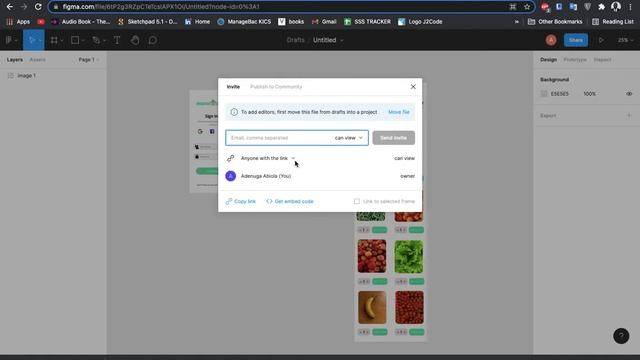Open the Chrome three-dot menu
640x360 pixels.
[x=631, y=7]
